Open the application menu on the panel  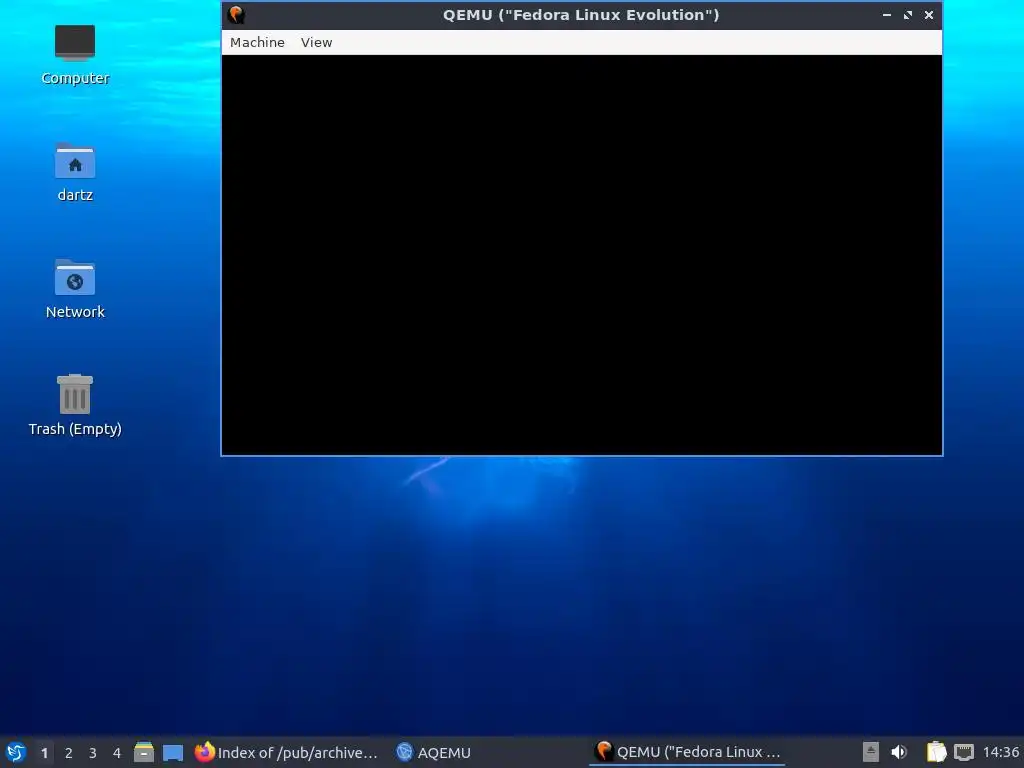[x=16, y=752]
